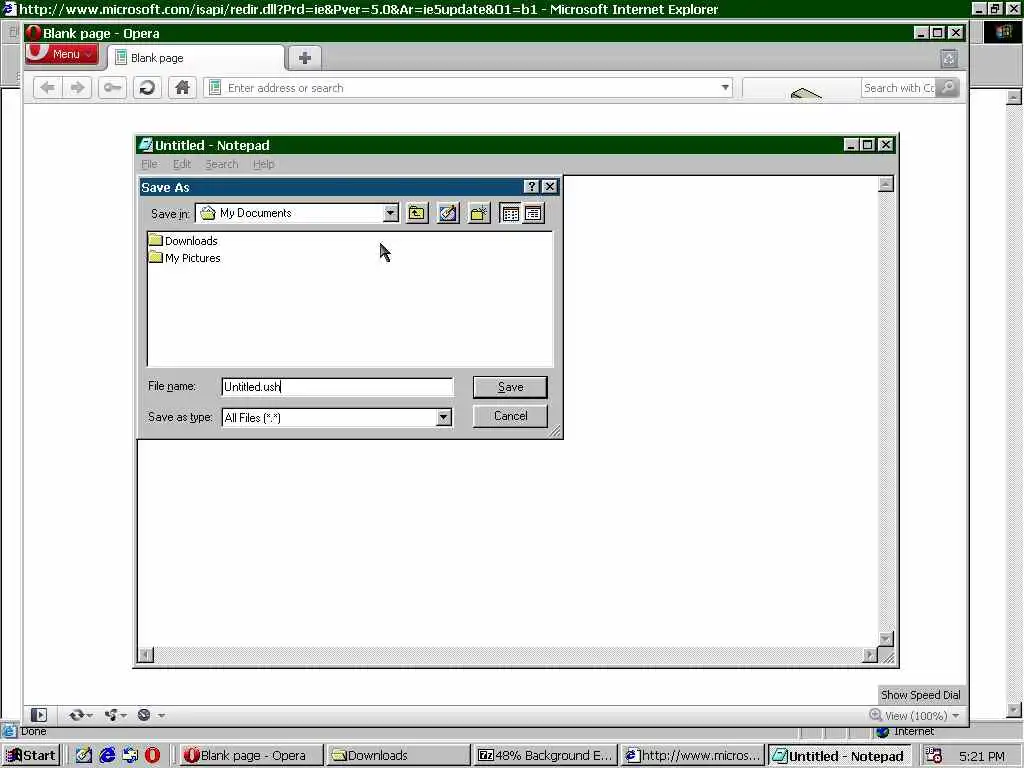
Task: Open Notepad's Edit menu
Action: tap(182, 165)
